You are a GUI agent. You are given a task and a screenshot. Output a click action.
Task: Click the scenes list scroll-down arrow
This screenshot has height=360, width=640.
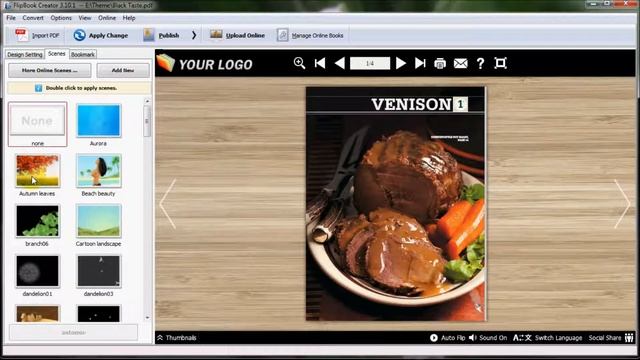[x=147, y=318]
